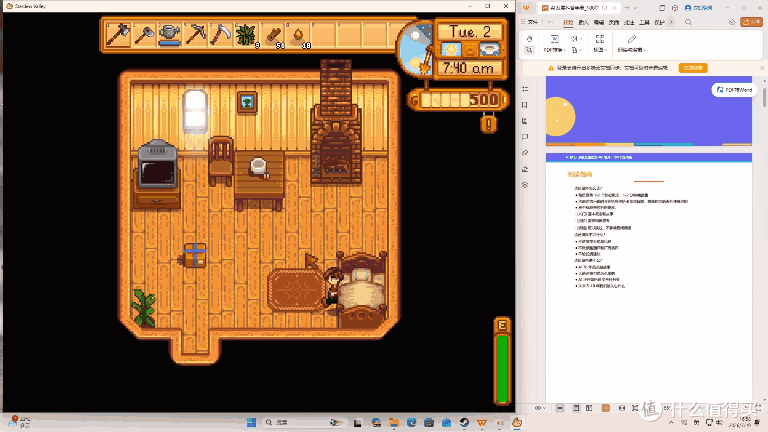Click the energy bar in Stardew Valley
Viewport: 768px width, 432px height.
502,362
